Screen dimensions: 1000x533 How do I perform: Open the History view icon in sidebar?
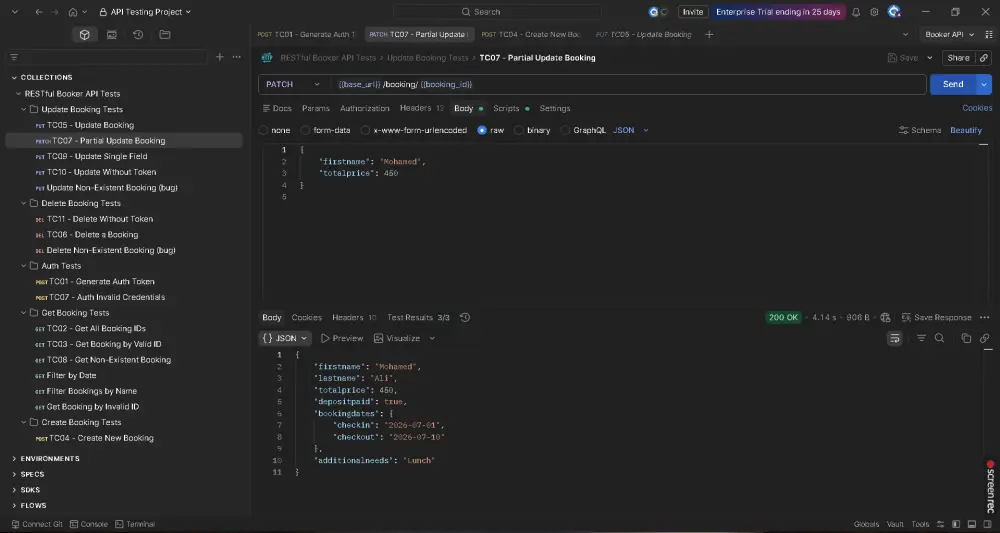pos(138,35)
